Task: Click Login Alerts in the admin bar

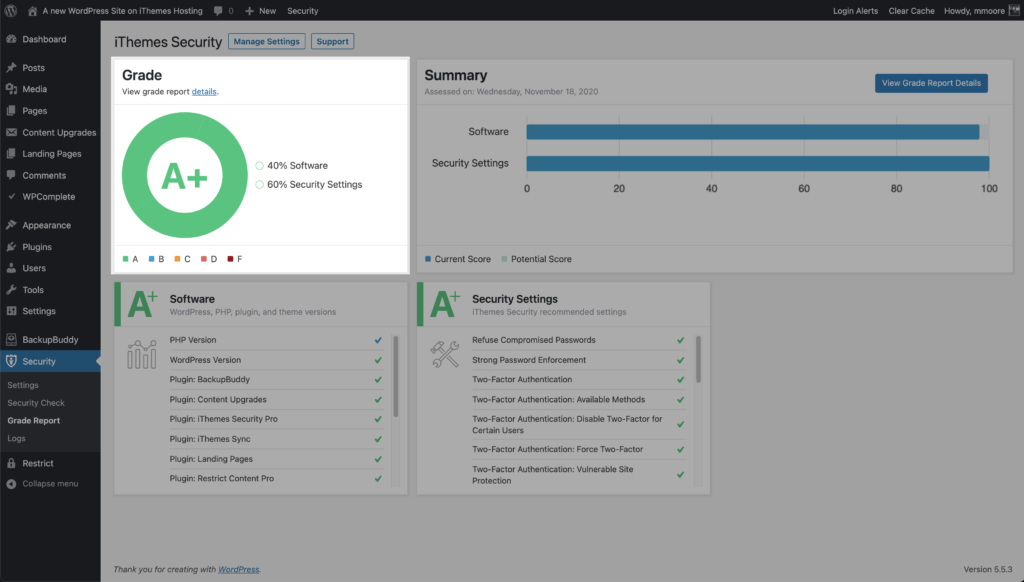Action: pyautogui.click(x=856, y=11)
